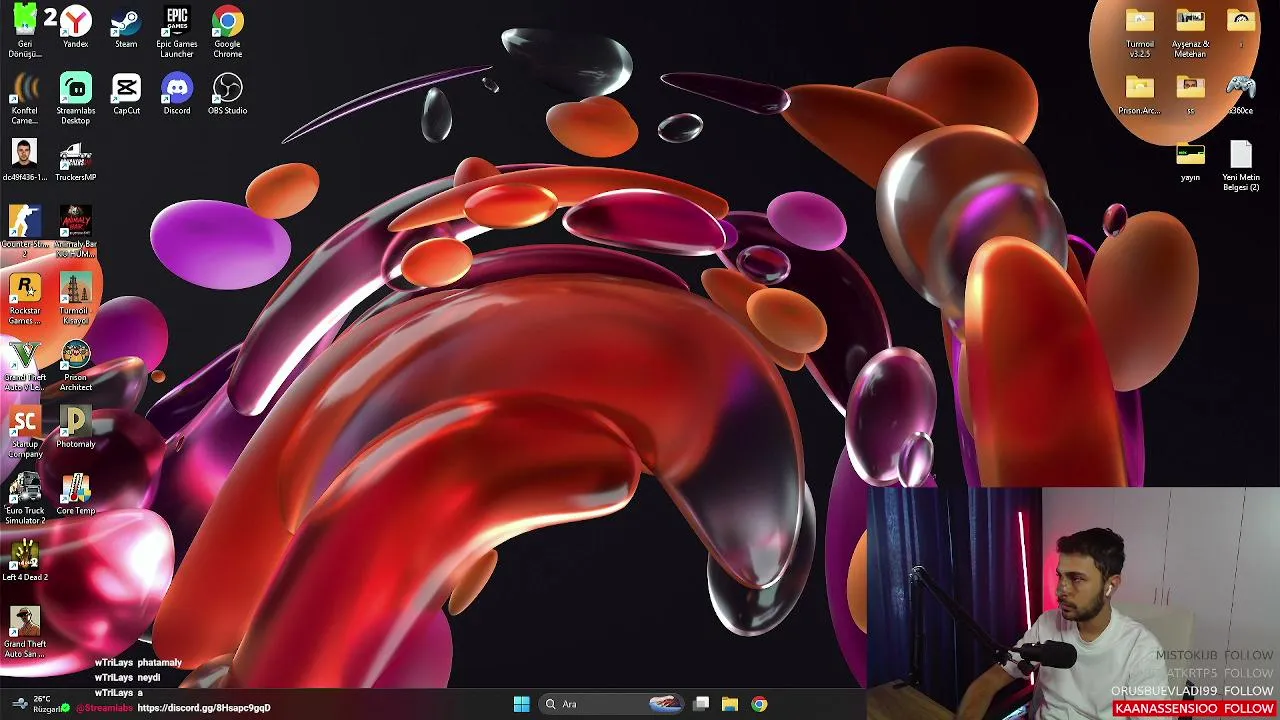Open Task View from the taskbar
Viewport: 1280px width, 720px height.
tap(702, 704)
